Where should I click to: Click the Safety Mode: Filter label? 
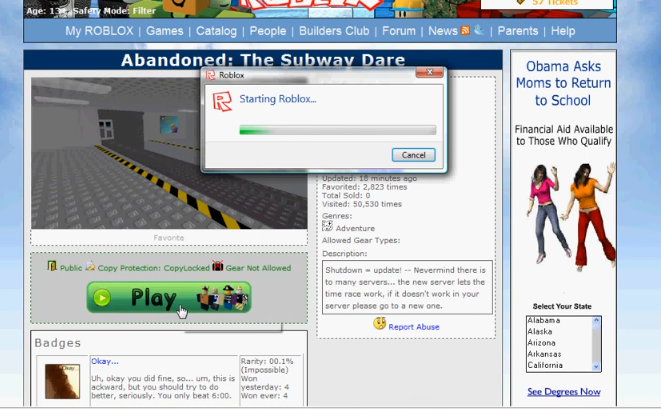point(114,11)
